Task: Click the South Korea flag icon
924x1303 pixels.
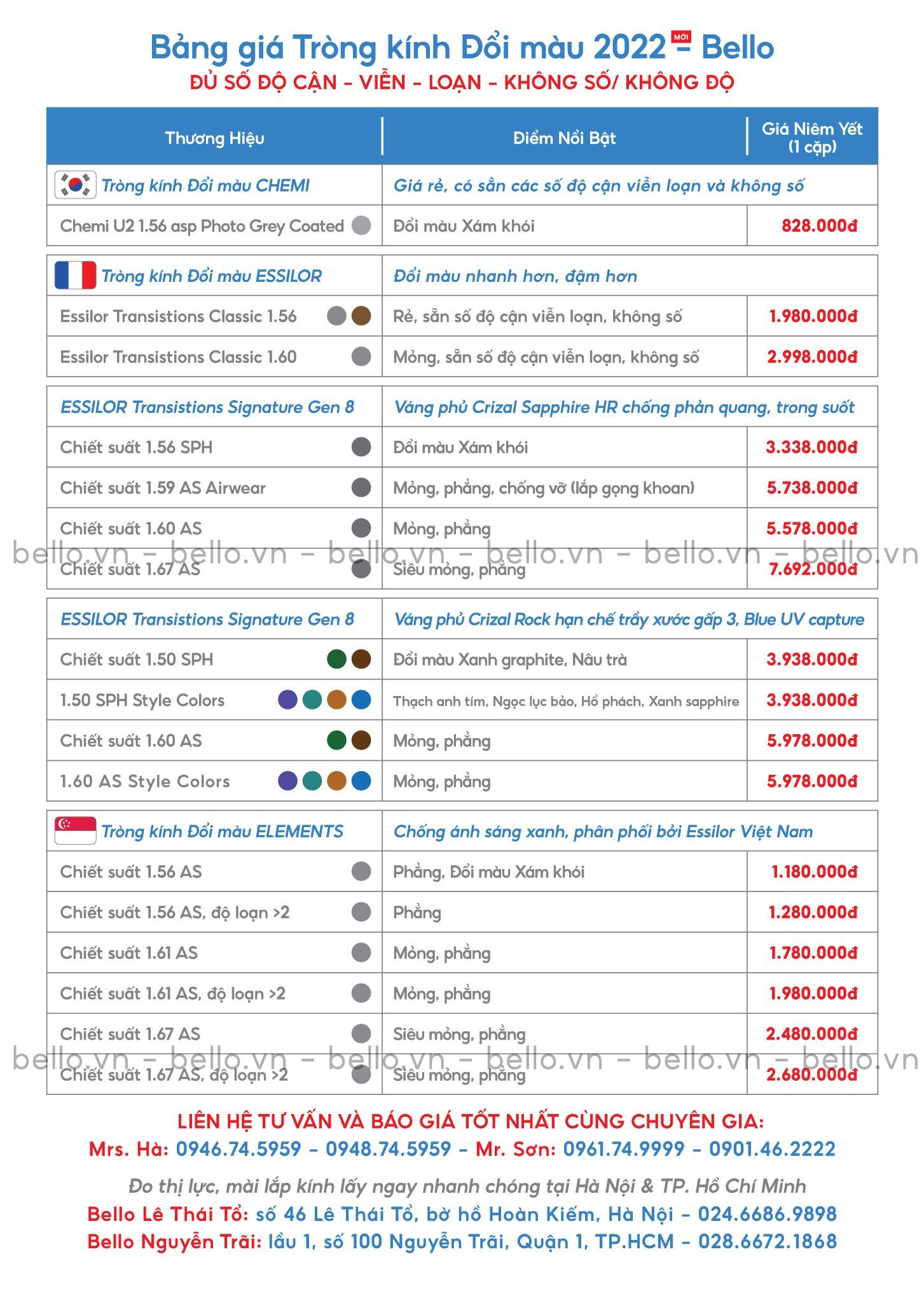Action: click(x=76, y=185)
